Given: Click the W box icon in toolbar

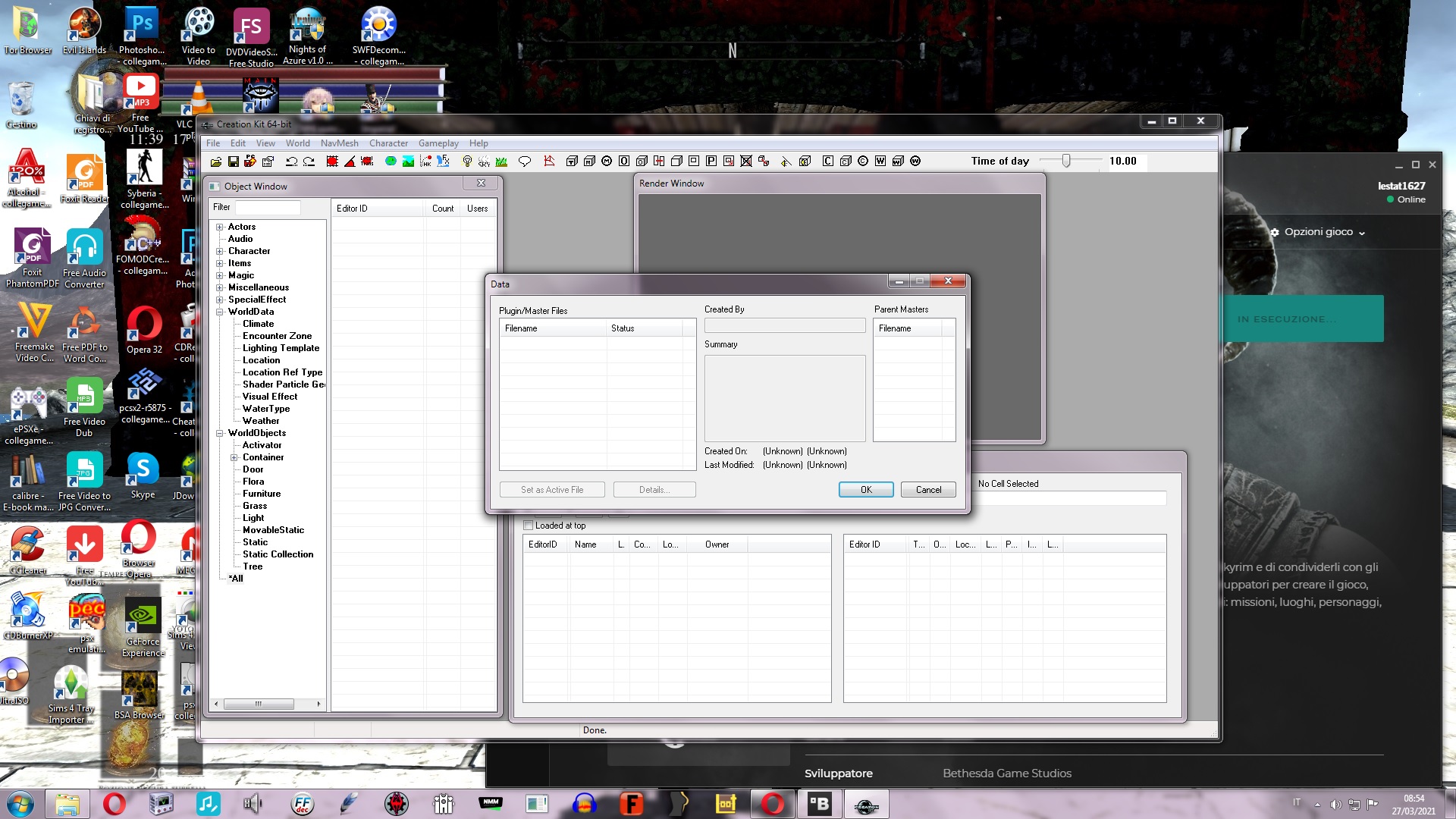Looking at the screenshot, I should [880, 162].
